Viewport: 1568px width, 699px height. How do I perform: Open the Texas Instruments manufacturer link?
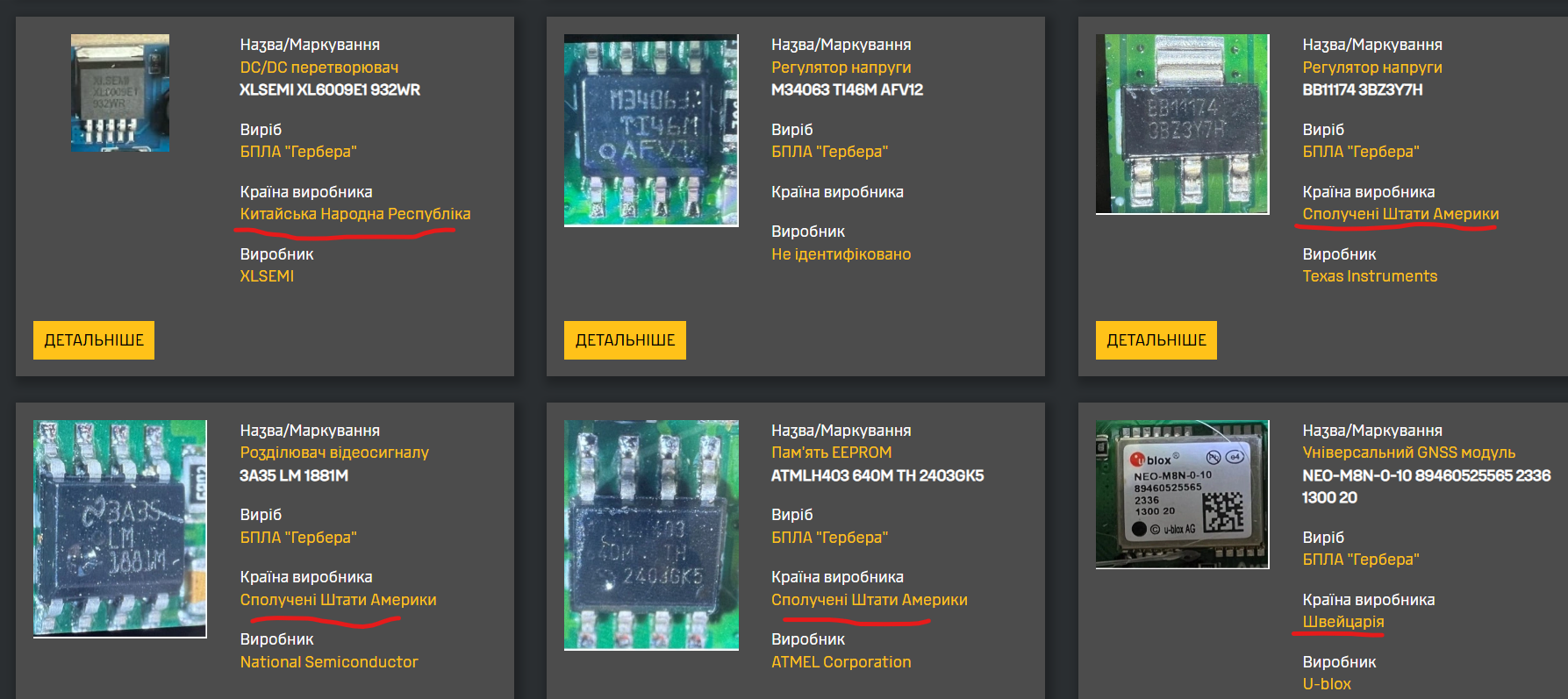coord(1369,276)
